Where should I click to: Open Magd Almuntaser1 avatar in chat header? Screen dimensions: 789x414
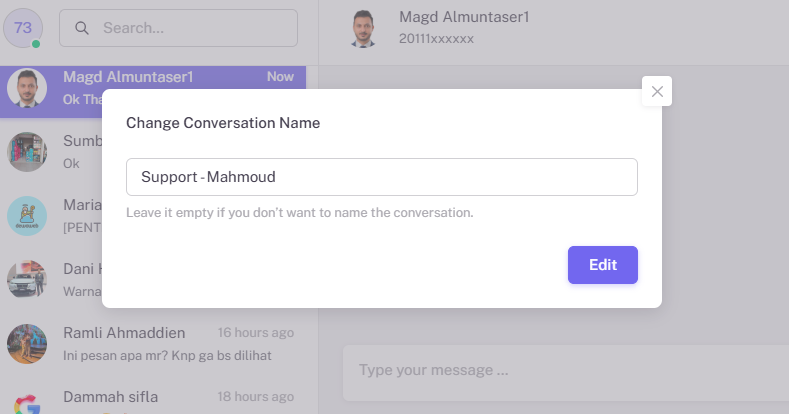[363, 29]
